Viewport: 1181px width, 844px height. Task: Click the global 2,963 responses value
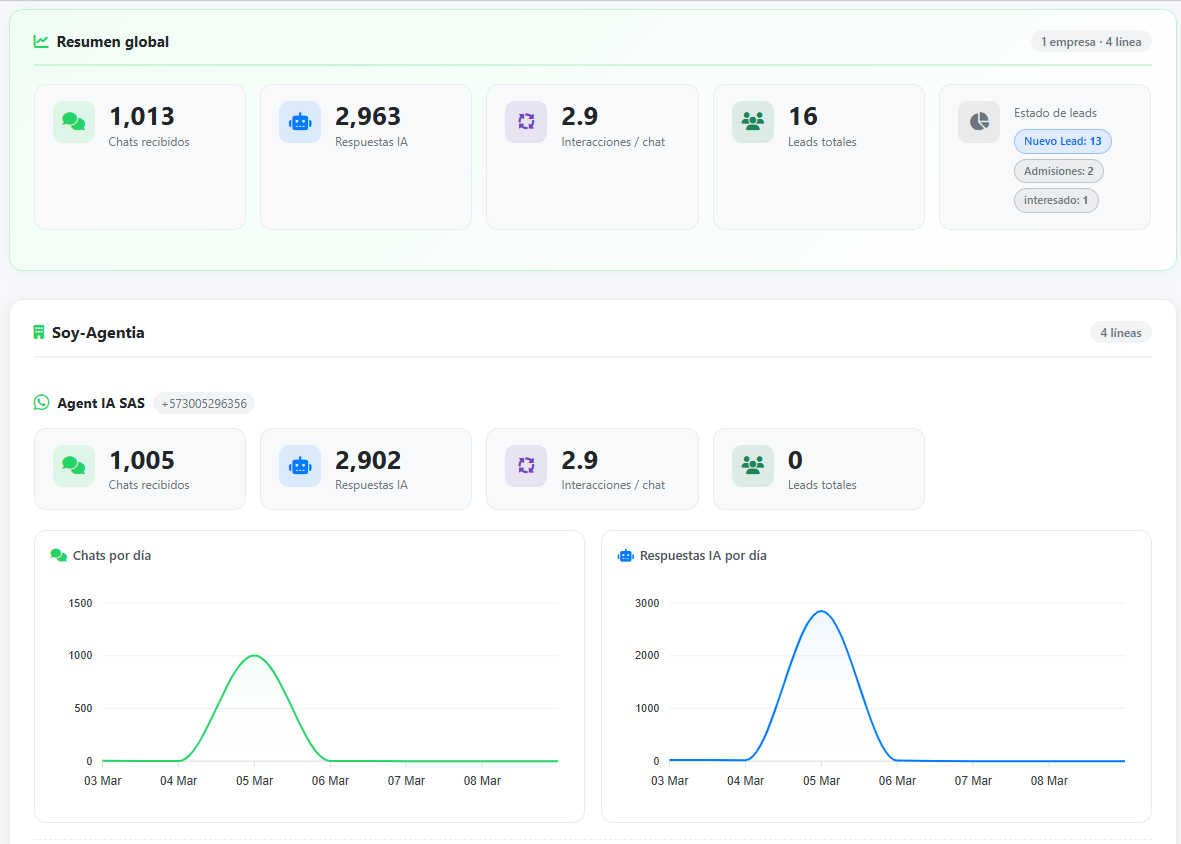[x=368, y=117]
